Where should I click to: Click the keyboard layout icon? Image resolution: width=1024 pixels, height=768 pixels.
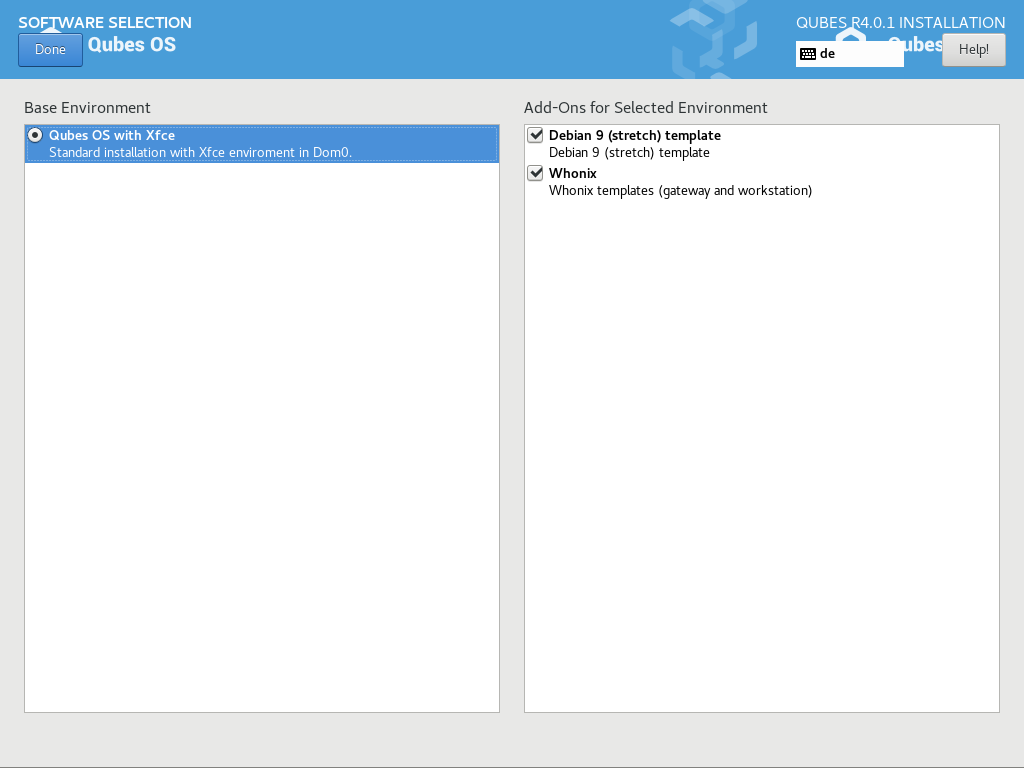point(808,54)
